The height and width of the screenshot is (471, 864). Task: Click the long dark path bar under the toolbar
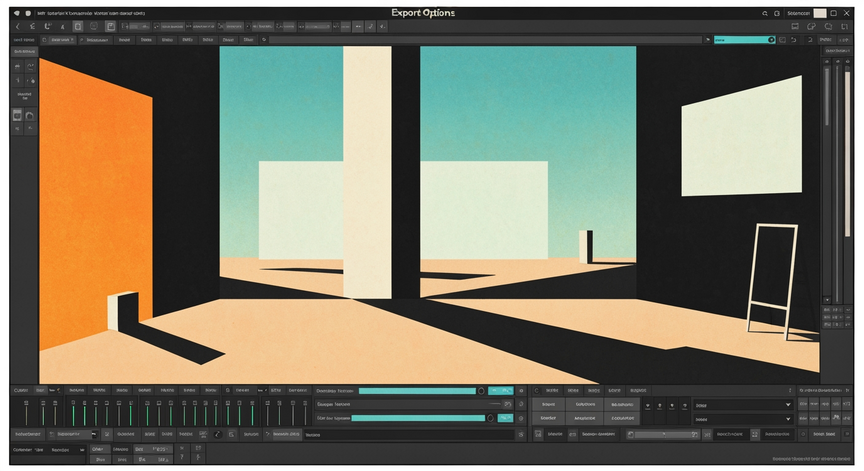[x=486, y=40]
